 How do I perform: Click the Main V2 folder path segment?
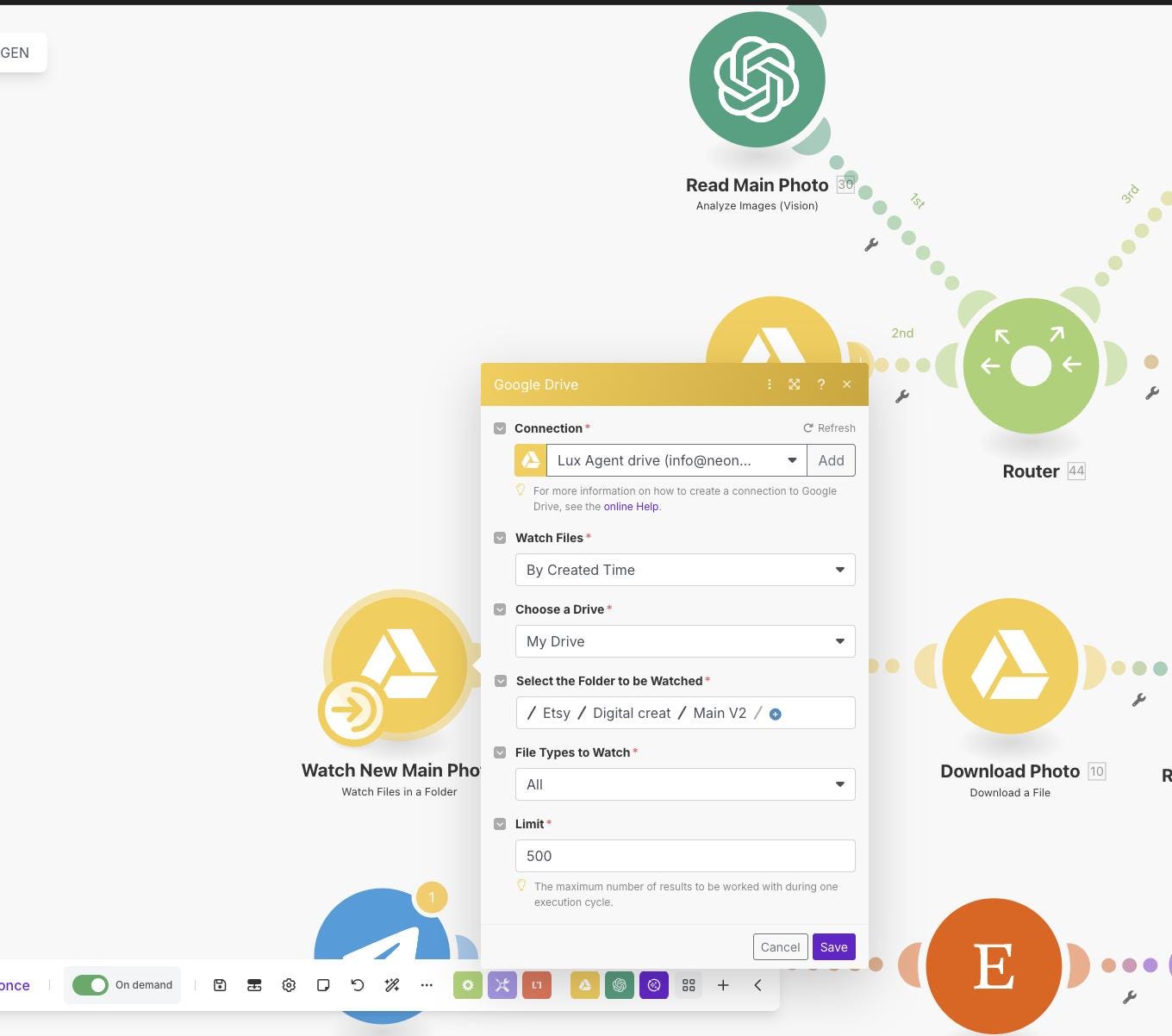tap(720, 714)
